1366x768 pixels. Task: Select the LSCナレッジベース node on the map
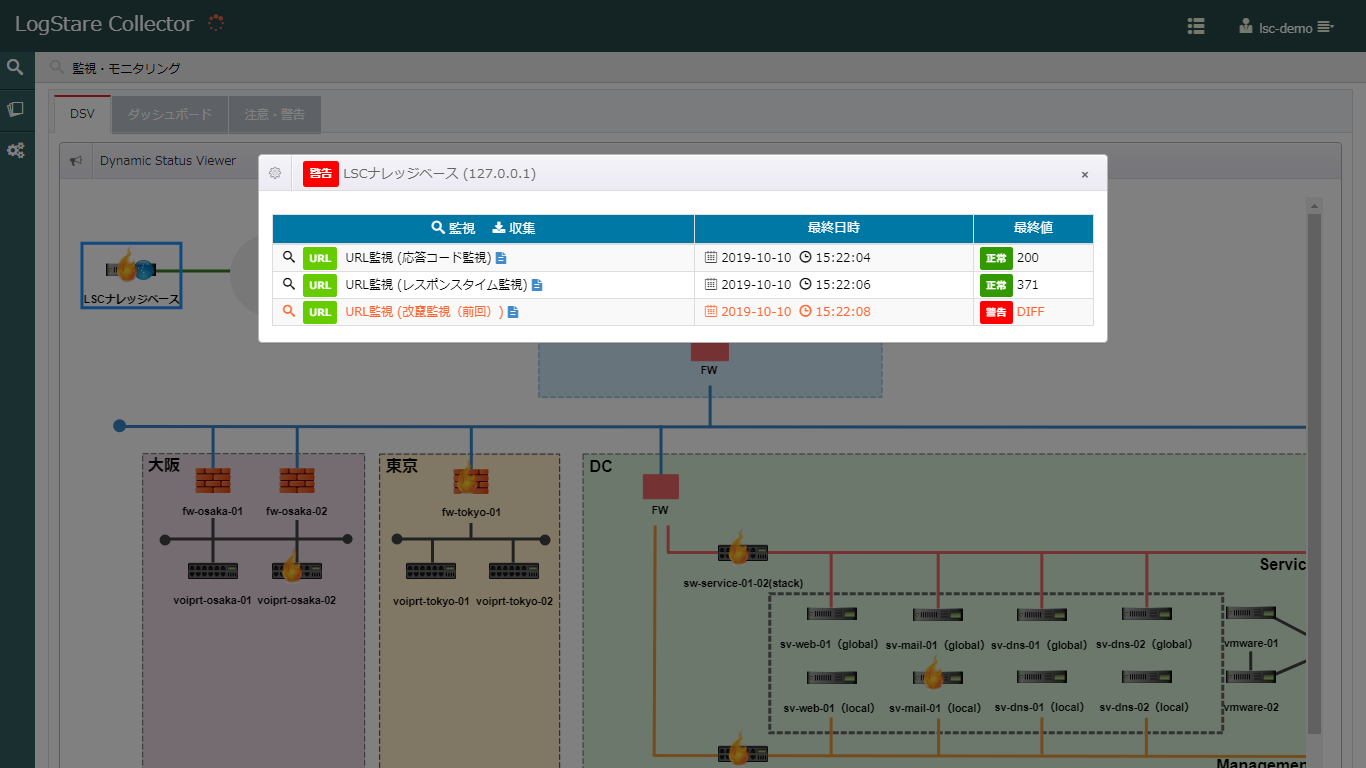click(132, 275)
